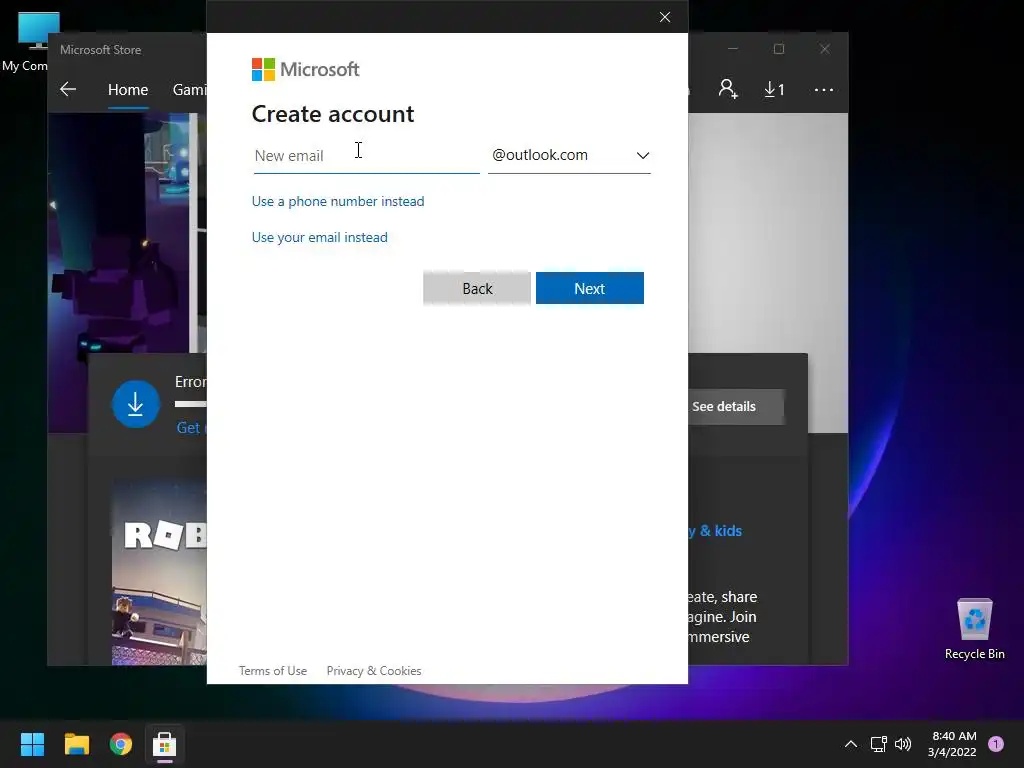Click the blue download circle icon
Screen dimensions: 1024x768
coord(136,404)
